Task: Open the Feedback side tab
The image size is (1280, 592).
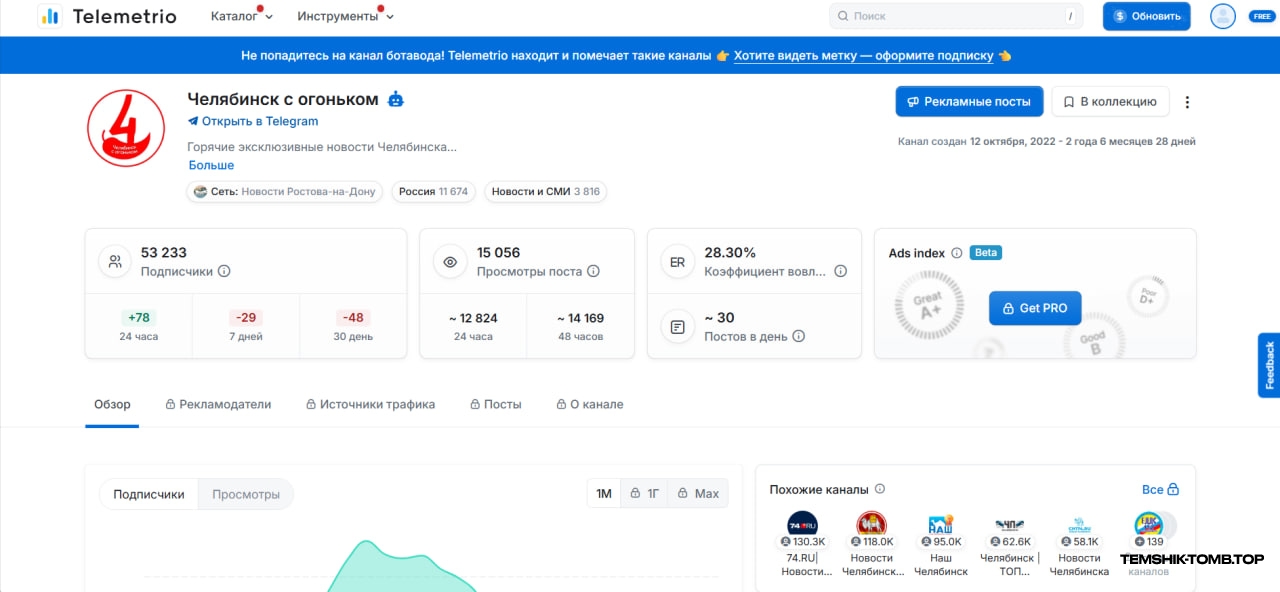Action: tap(1269, 365)
